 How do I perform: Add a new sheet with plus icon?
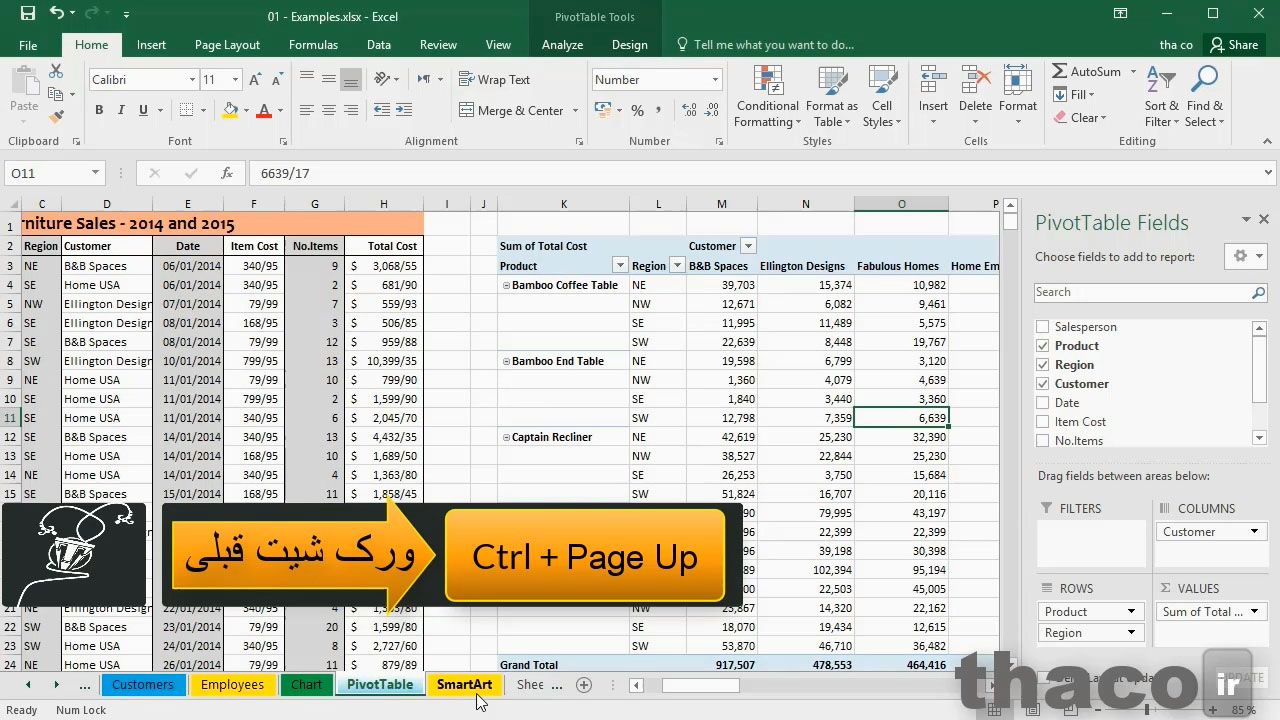pyautogui.click(x=584, y=685)
